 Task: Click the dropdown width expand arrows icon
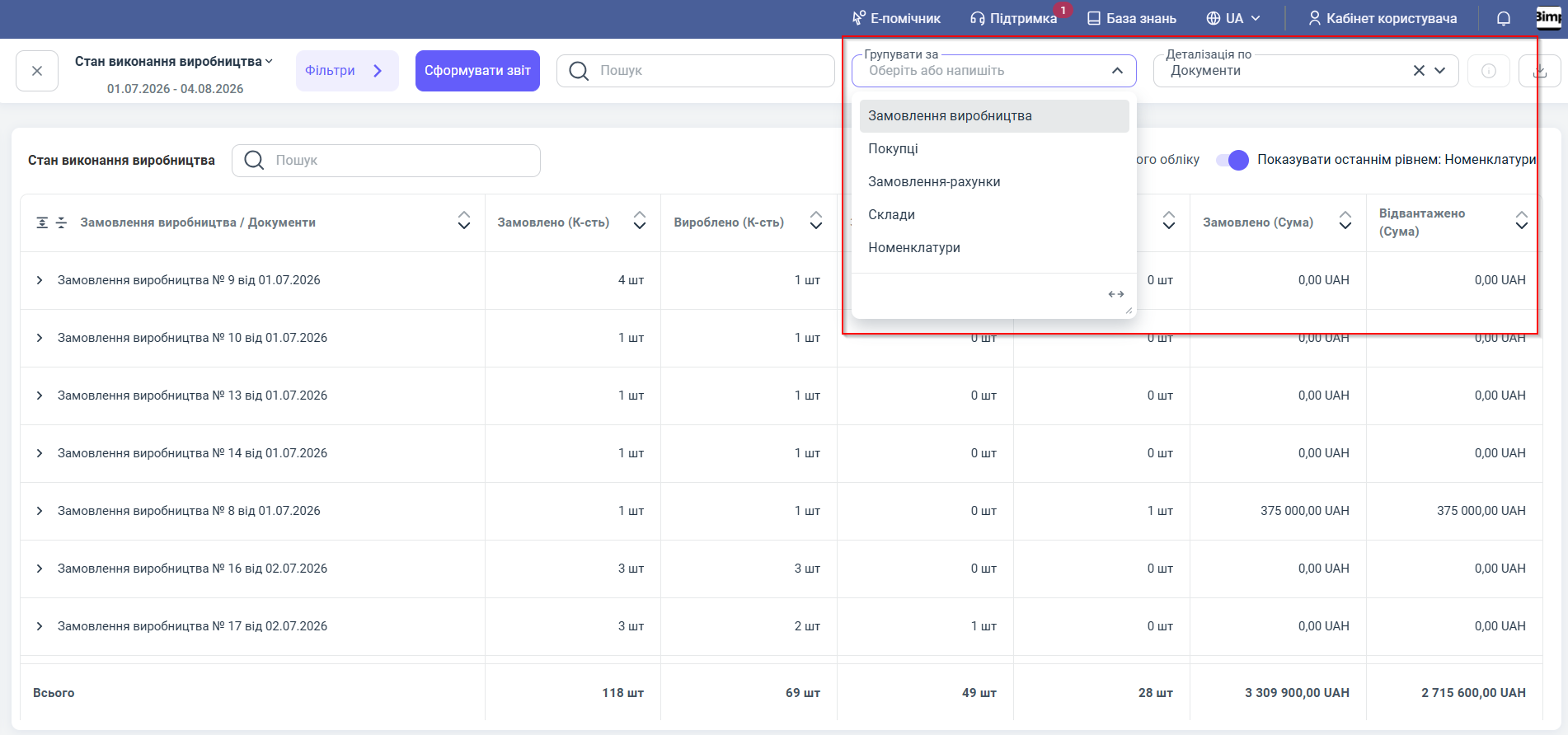1116,294
